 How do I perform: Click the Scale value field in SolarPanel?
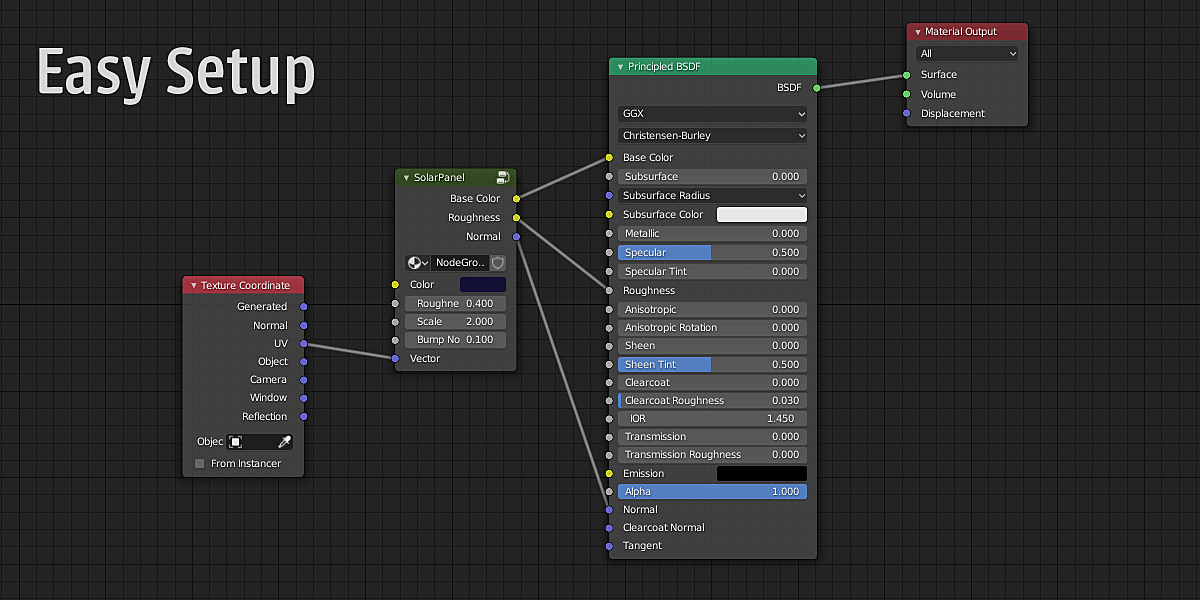click(x=455, y=322)
